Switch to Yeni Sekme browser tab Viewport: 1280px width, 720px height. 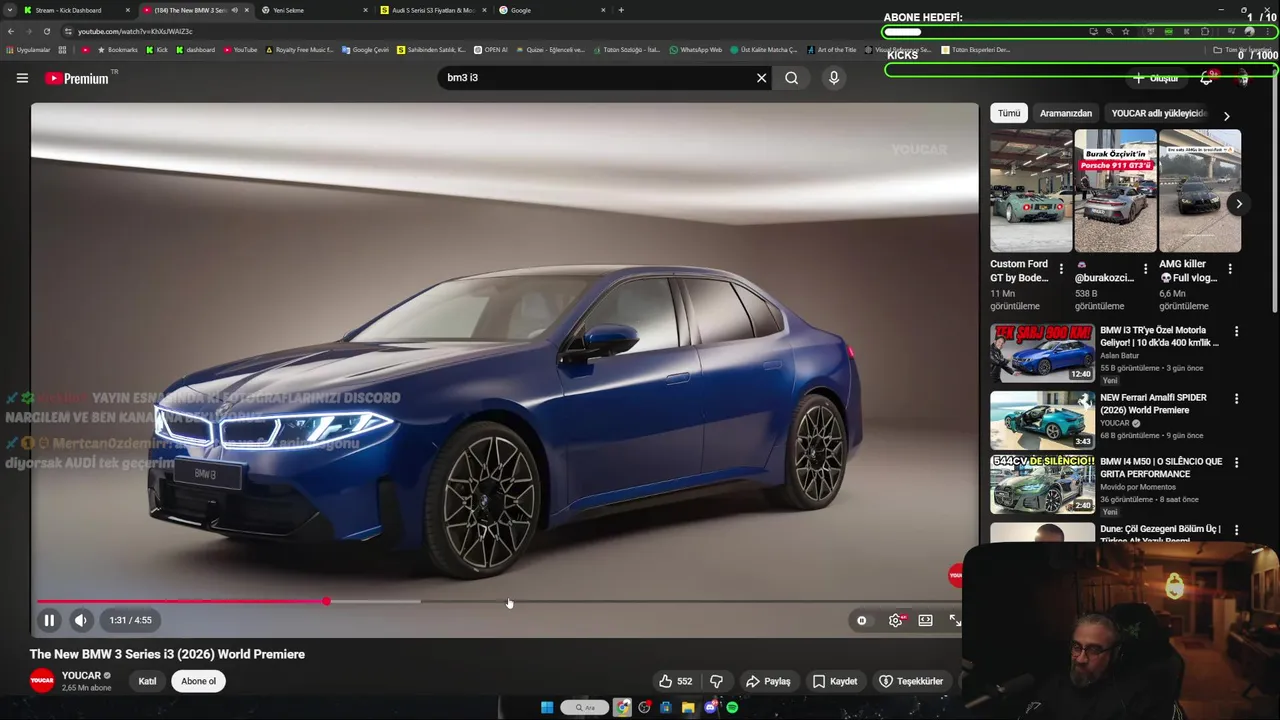click(315, 10)
